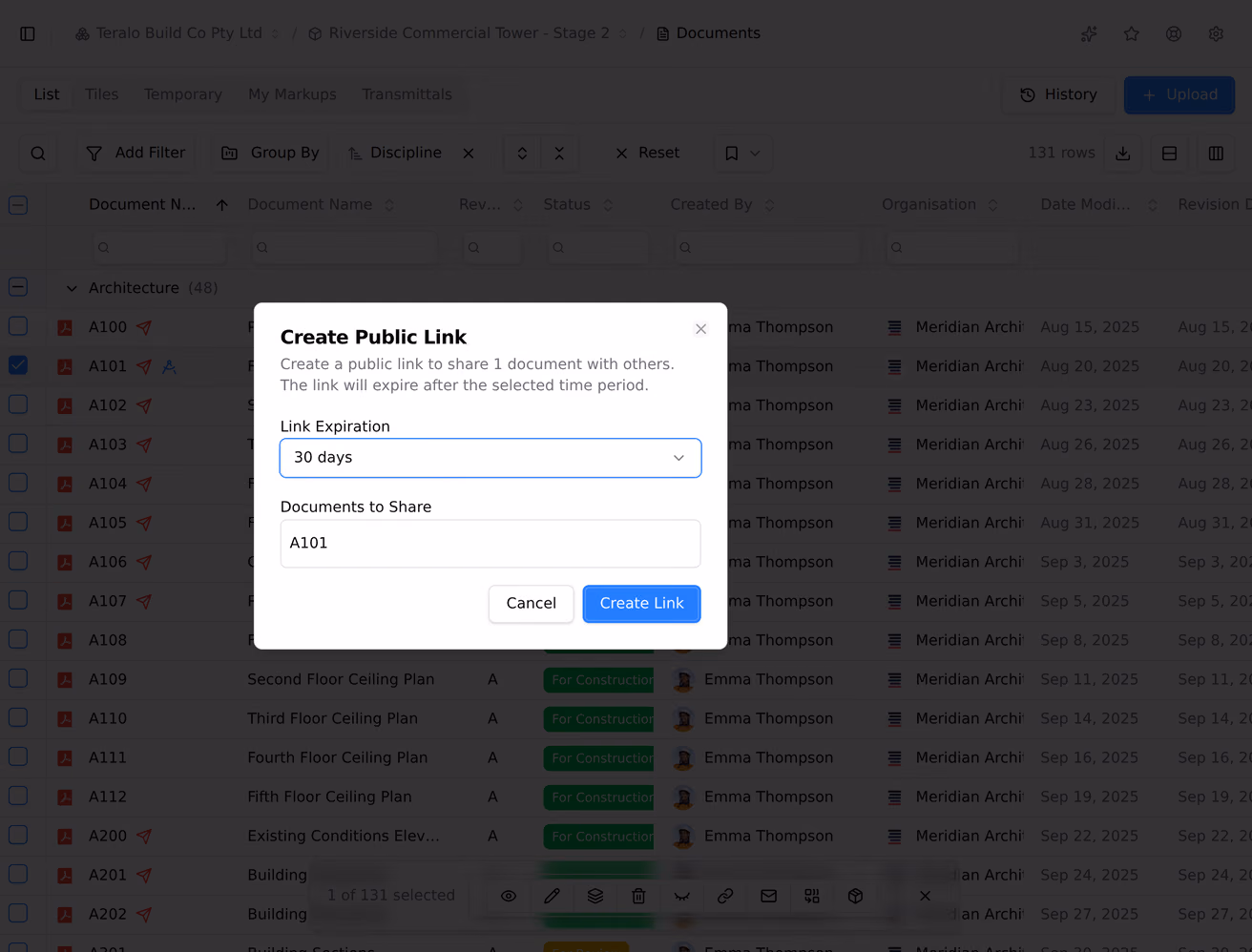1252x952 pixels.
Task: Create link using chain icon in action bar
Action: coord(725,896)
